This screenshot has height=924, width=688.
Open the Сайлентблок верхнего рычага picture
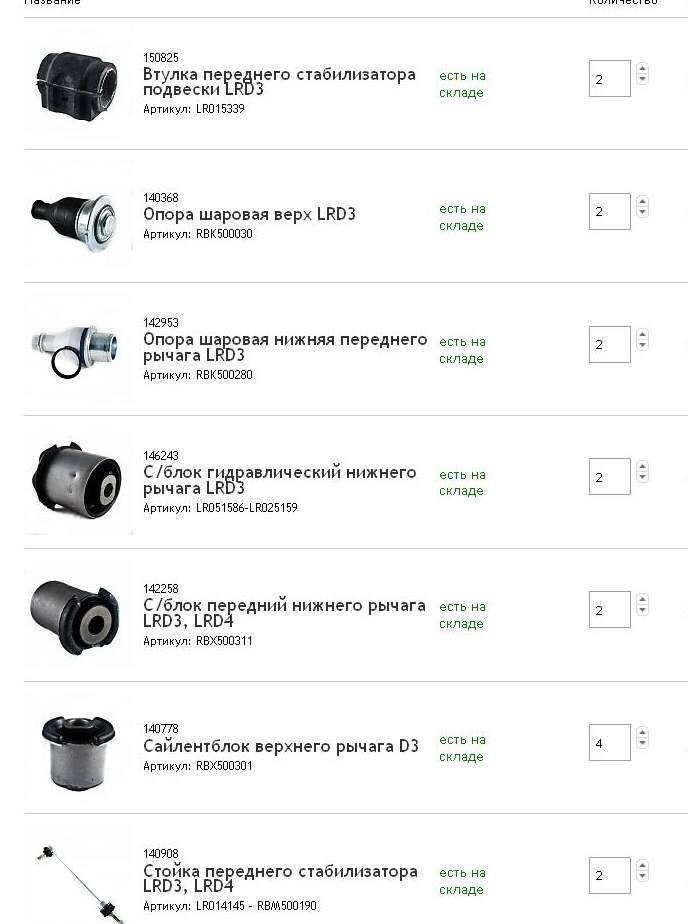(78, 750)
